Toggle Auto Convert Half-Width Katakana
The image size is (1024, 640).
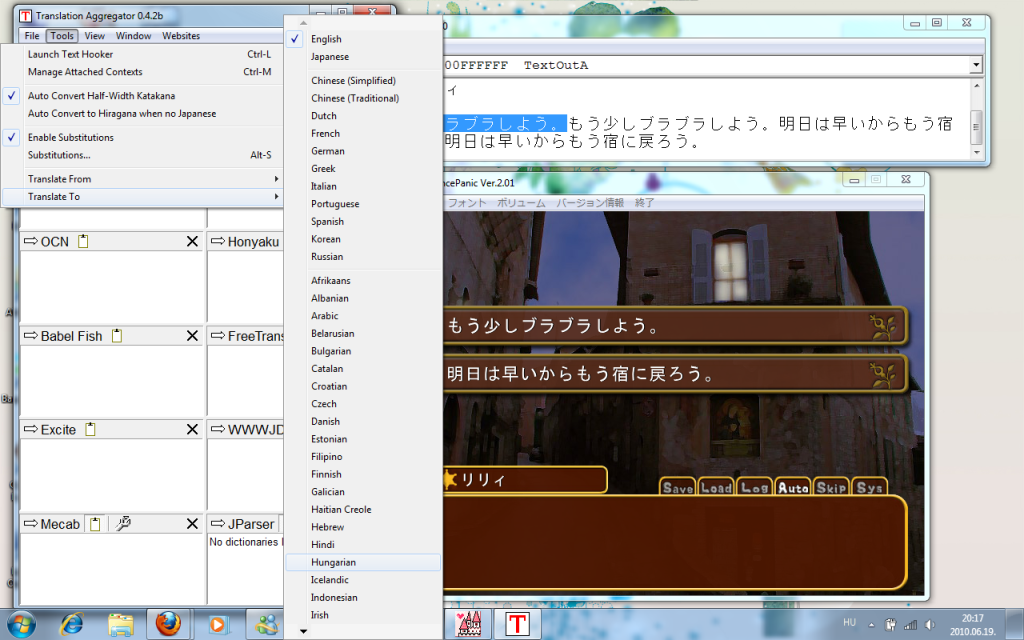[101, 96]
